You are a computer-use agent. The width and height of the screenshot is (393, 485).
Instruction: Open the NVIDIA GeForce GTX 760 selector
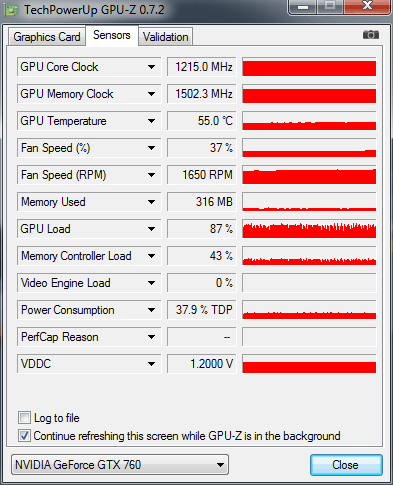[120, 464]
